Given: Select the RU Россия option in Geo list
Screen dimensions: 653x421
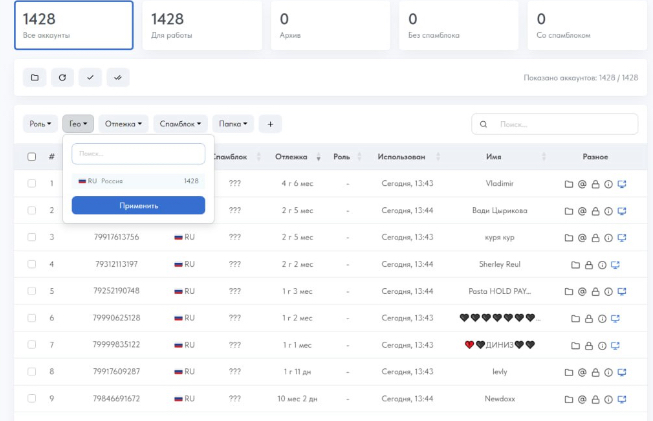Looking at the screenshot, I should pos(138,181).
